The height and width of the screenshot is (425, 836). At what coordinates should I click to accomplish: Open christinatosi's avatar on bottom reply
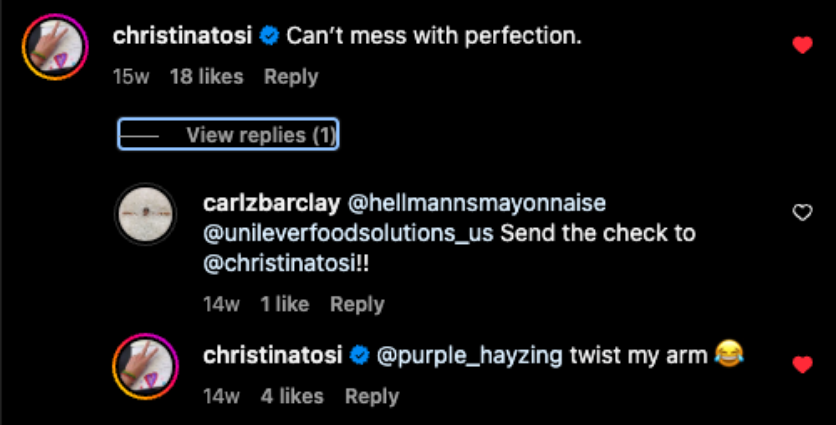point(147,365)
